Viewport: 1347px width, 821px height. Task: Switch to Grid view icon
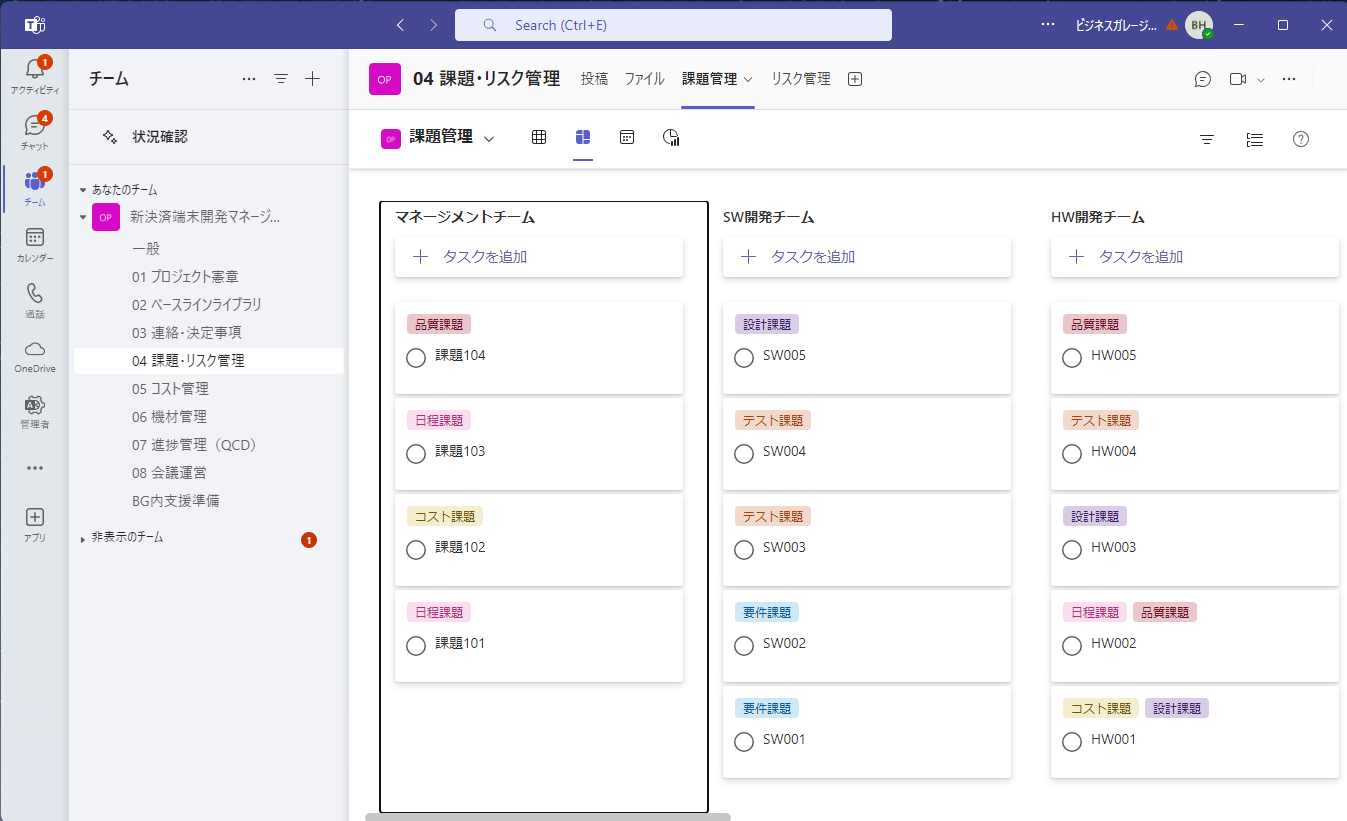click(x=539, y=138)
